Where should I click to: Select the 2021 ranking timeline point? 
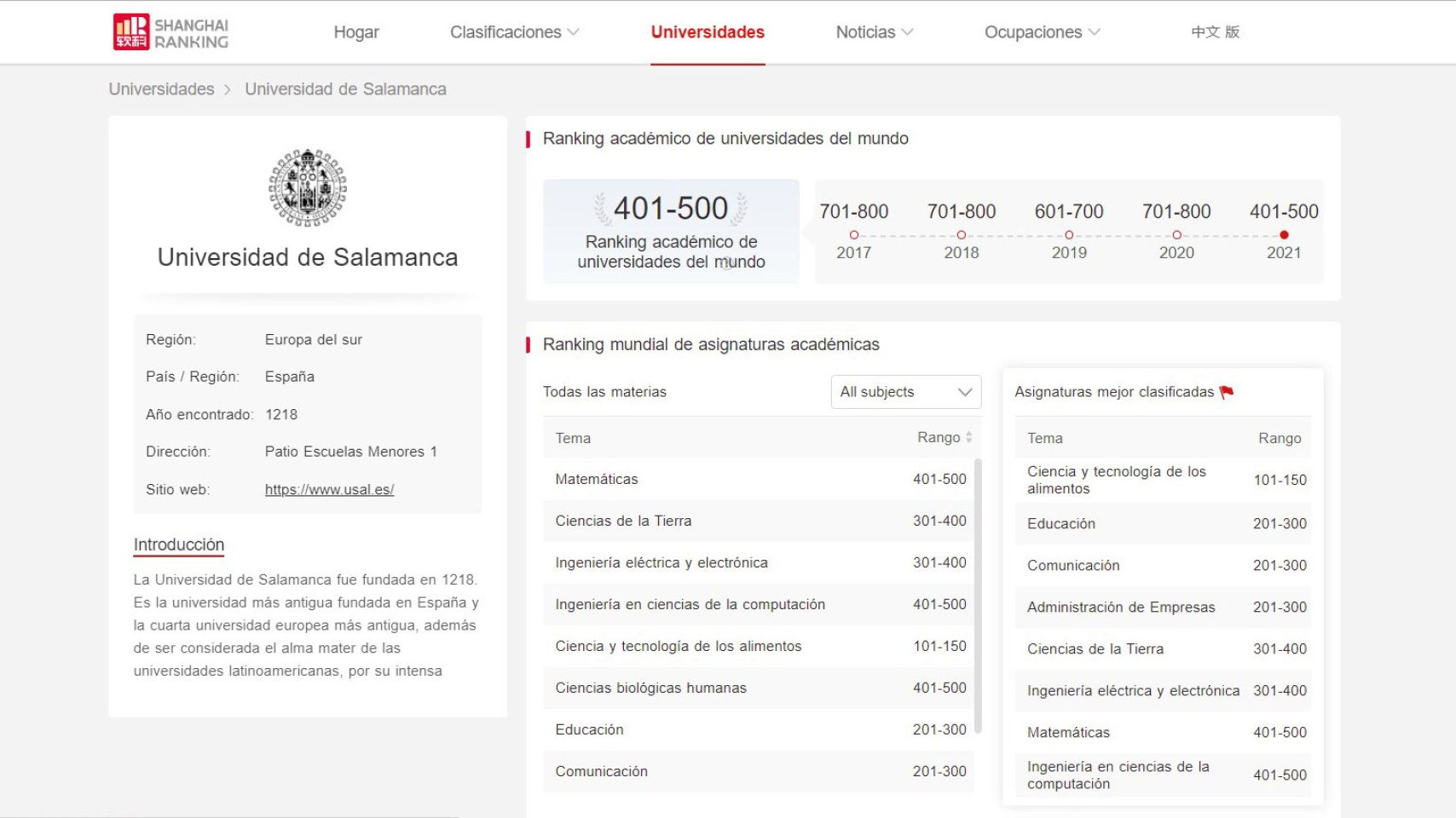[1284, 235]
